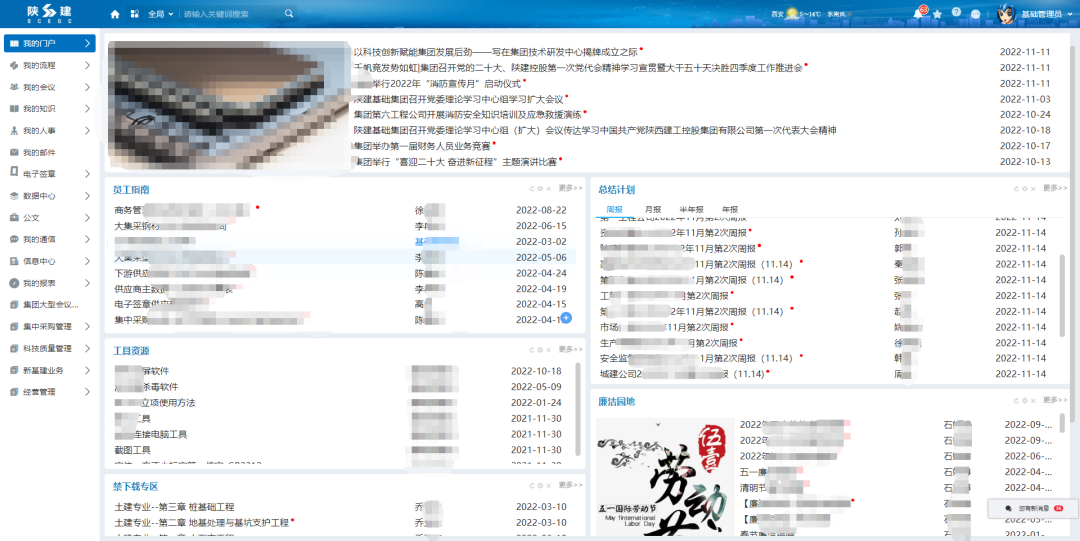Expand the 我的门户 chevron
This screenshot has width=1080, height=541.
[87, 43]
